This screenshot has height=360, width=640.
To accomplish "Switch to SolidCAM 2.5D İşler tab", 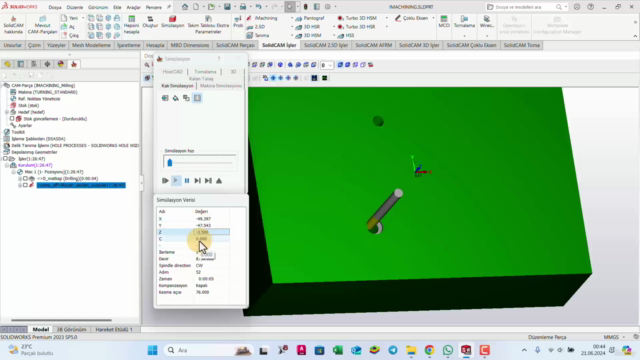I will [x=326, y=45].
